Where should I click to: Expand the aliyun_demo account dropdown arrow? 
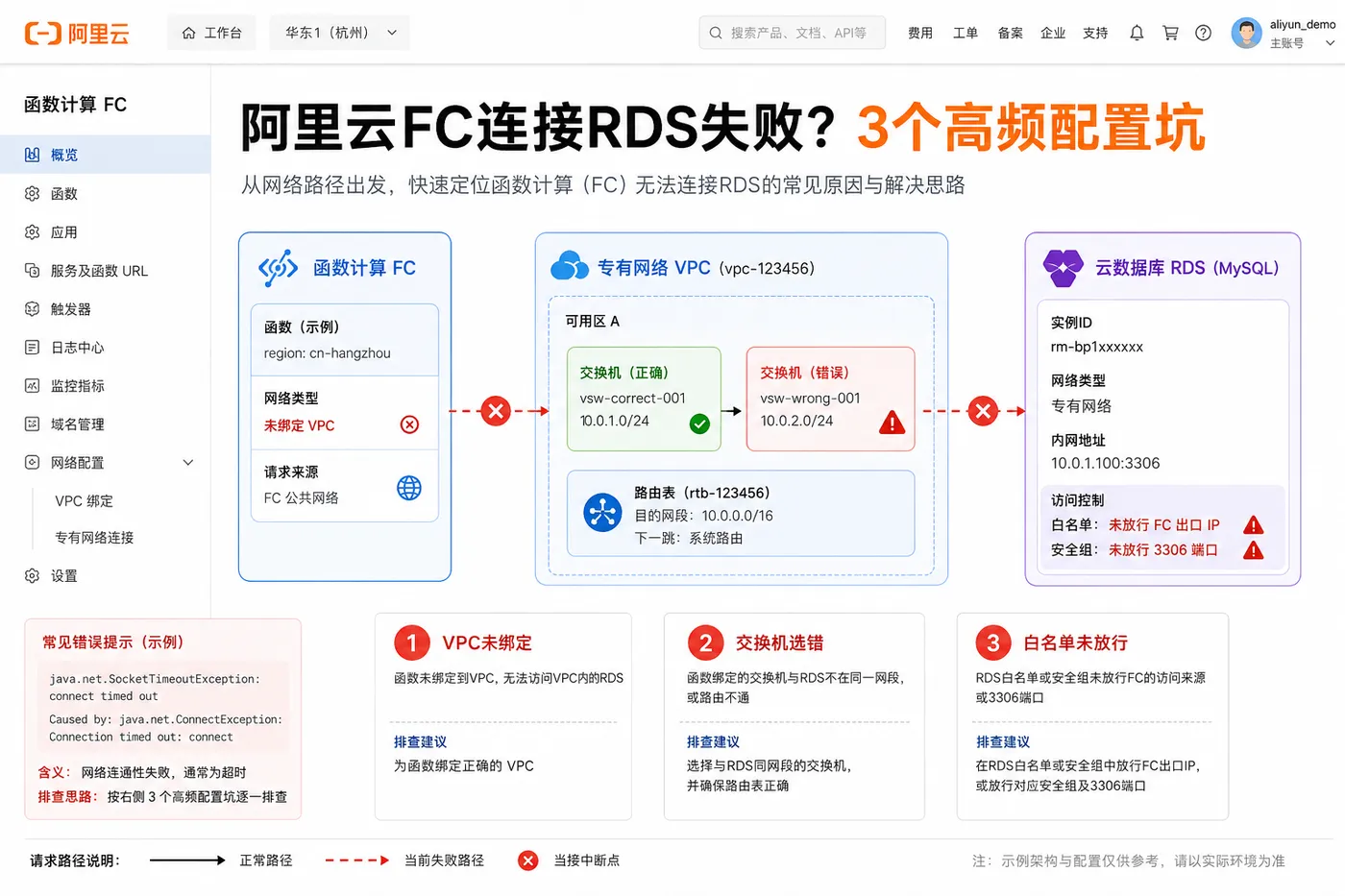pos(1330,43)
